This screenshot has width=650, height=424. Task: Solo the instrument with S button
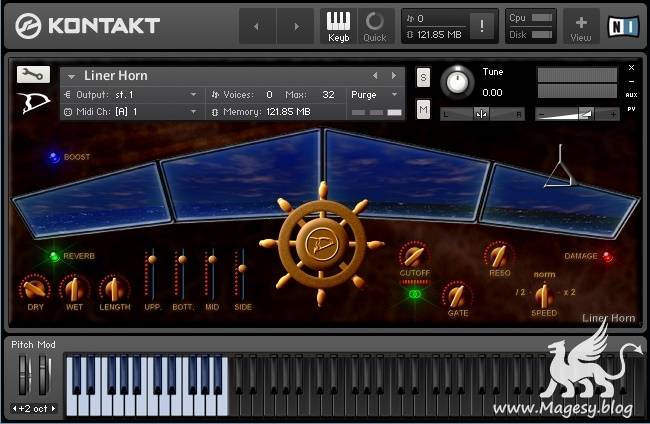[423, 77]
